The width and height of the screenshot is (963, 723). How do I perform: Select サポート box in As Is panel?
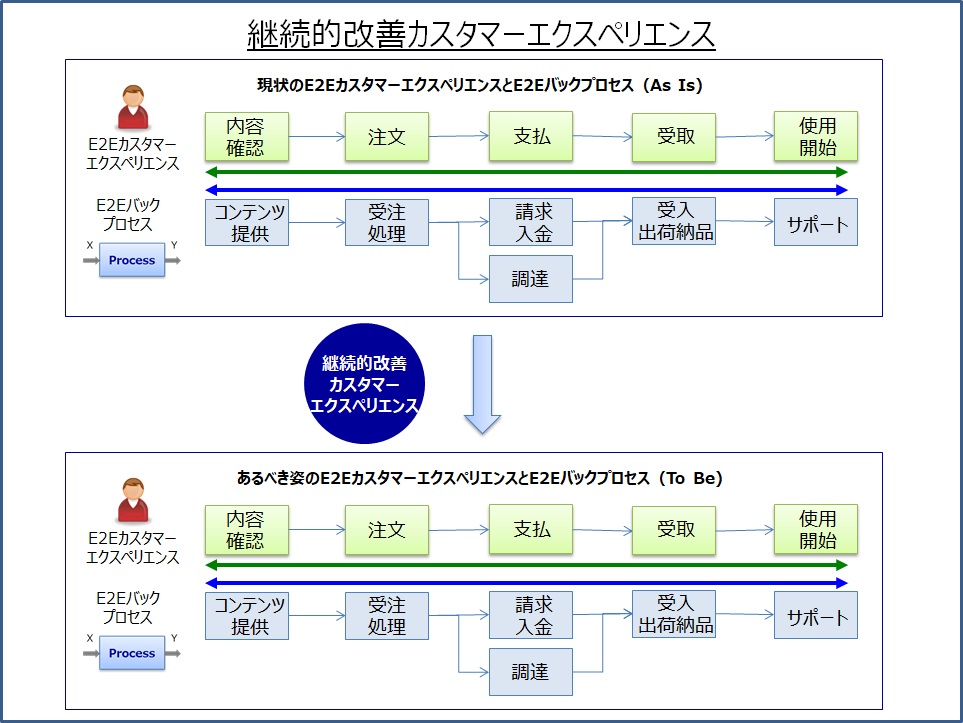click(x=816, y=222)
